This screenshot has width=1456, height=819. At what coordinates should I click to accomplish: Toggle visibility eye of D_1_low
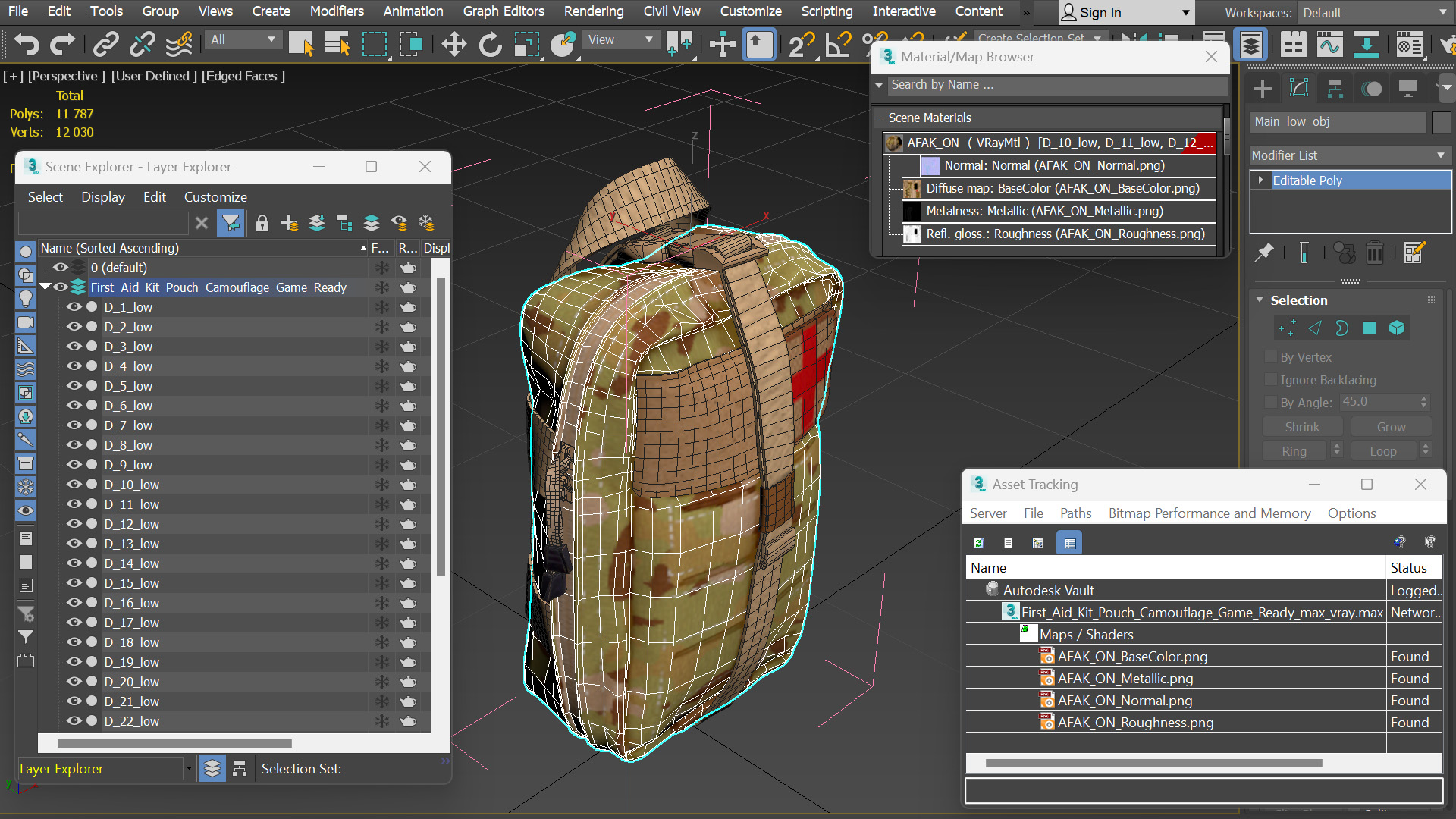pos(74,307)
